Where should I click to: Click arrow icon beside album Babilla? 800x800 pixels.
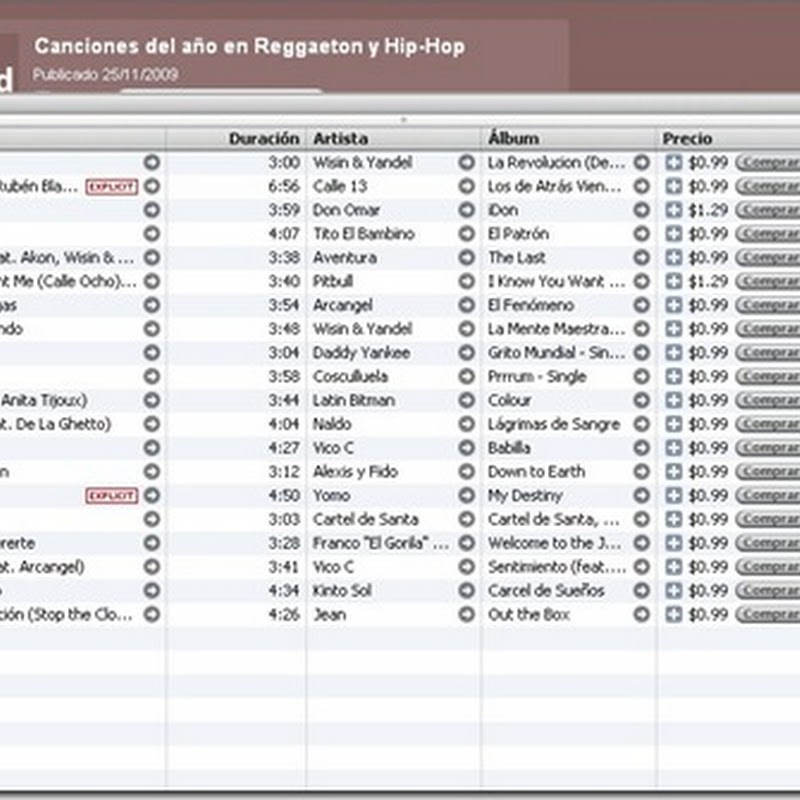point(641,448)
